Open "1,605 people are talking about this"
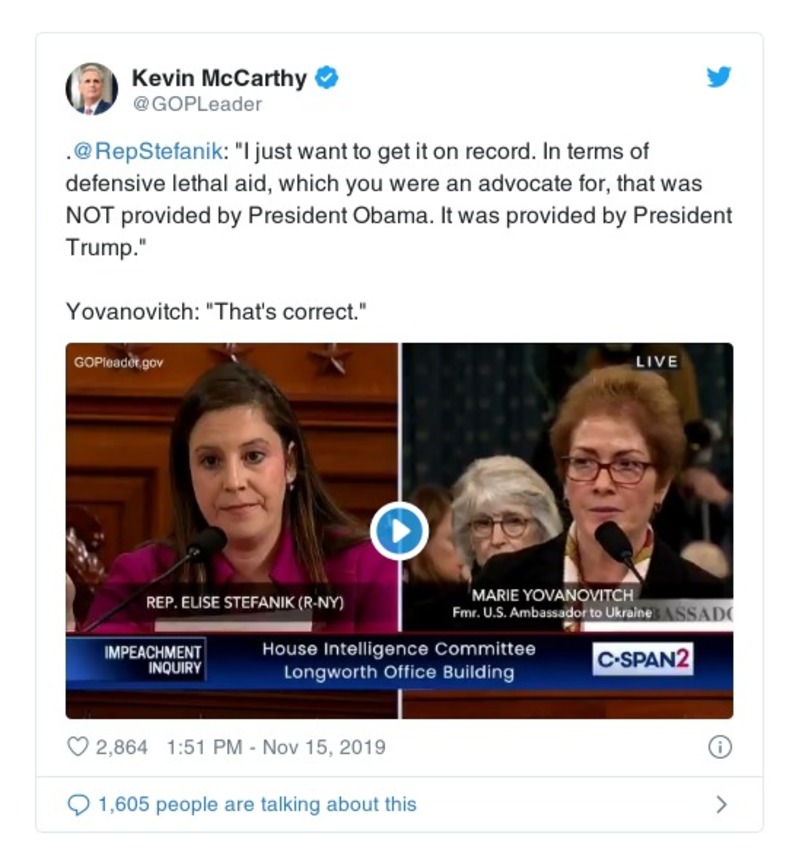799x865 pixels. (x=257, y=804)
